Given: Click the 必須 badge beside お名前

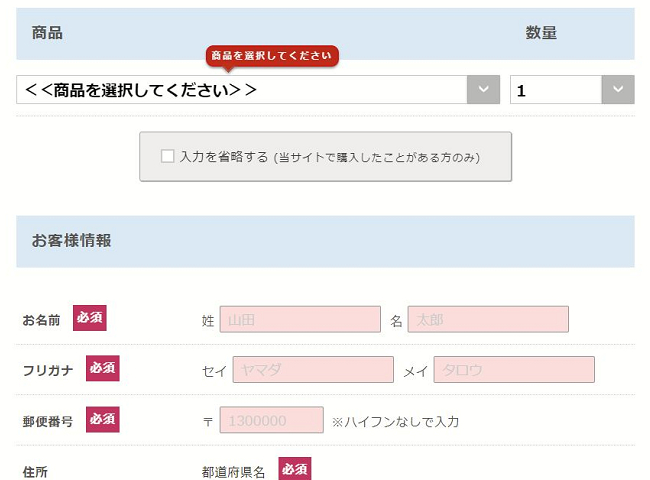Looking at the screenshot, I should pos(89,319).
